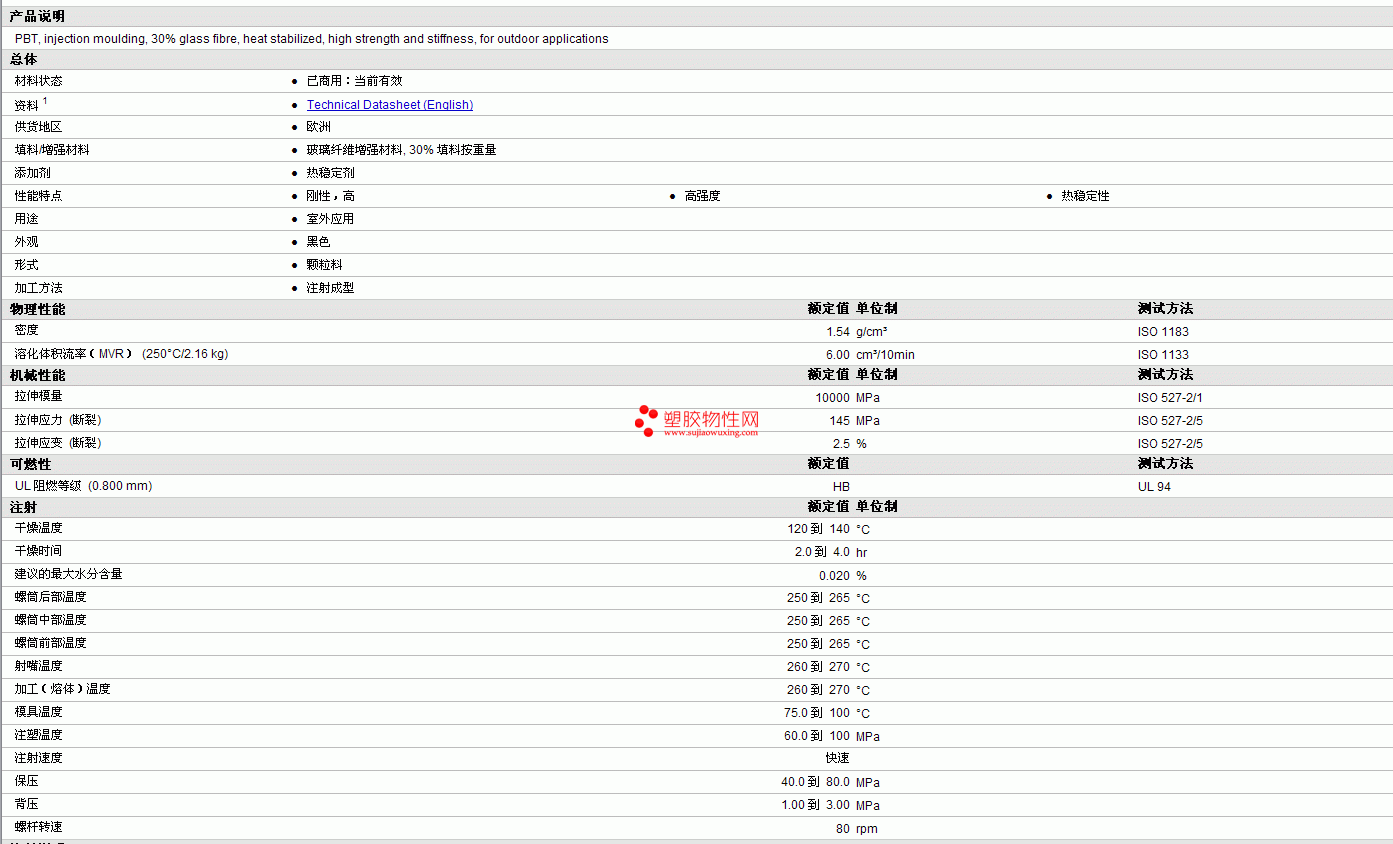Click the PBT product description text
The height and width of the screenshot is (844, 1393).
[x=311, y=39]
